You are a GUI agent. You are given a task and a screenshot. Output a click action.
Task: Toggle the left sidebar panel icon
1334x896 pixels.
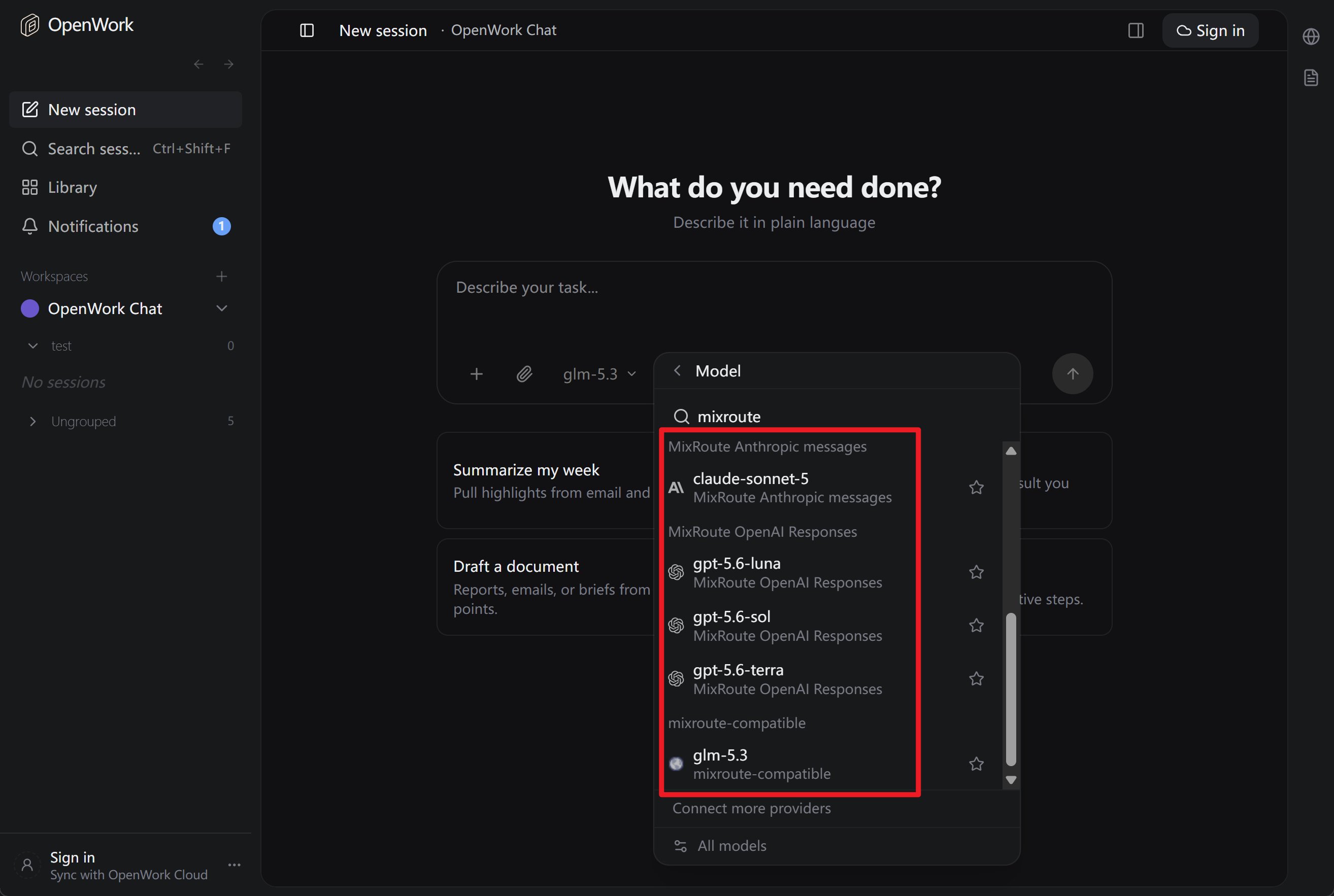[x=307, y=30]
